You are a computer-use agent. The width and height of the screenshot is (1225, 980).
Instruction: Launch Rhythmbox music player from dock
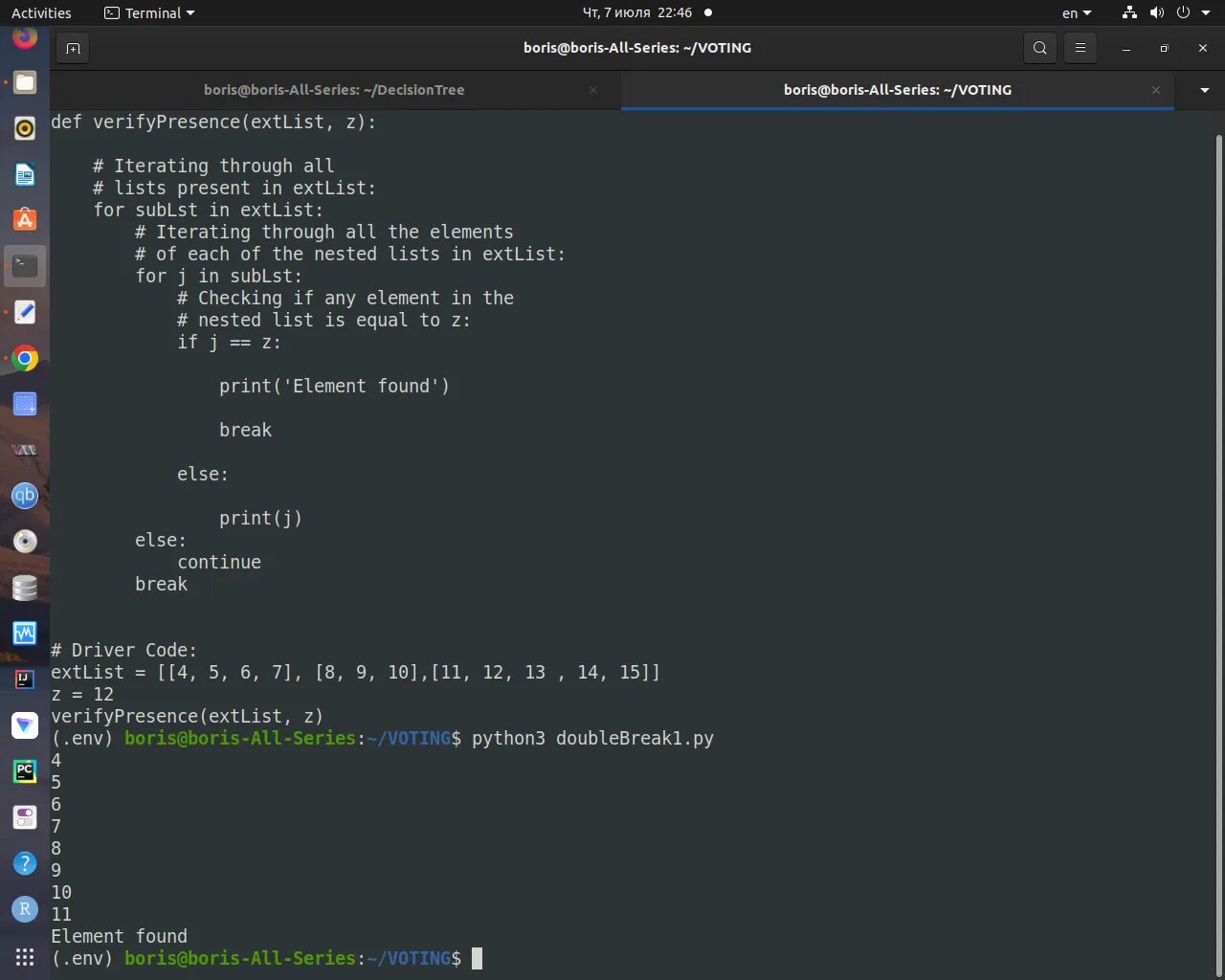coord(25,128)
